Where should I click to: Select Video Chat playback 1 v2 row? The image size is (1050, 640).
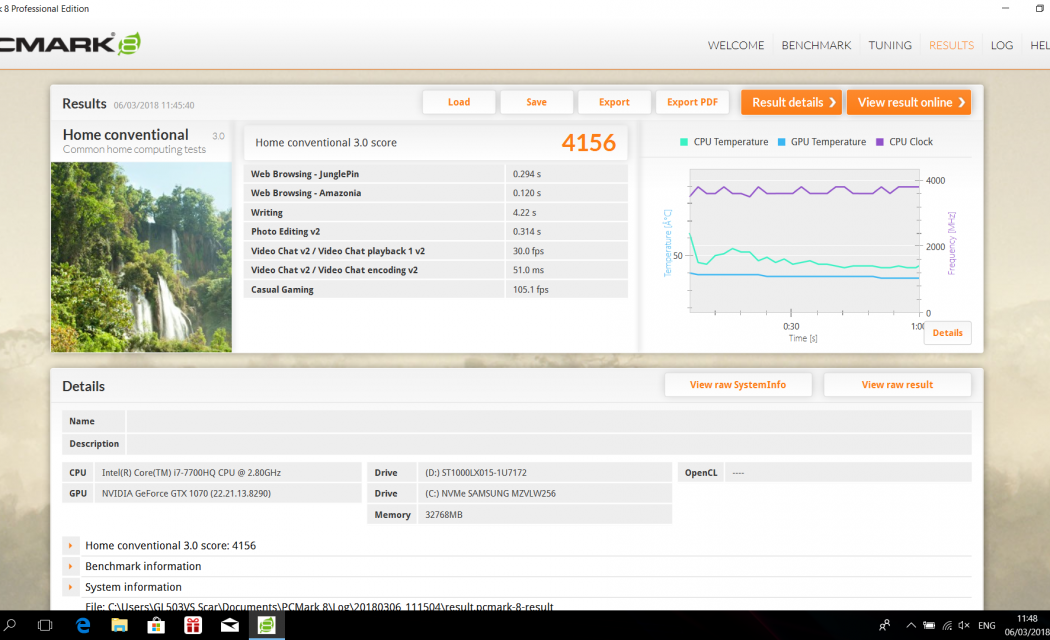[436, 251]
